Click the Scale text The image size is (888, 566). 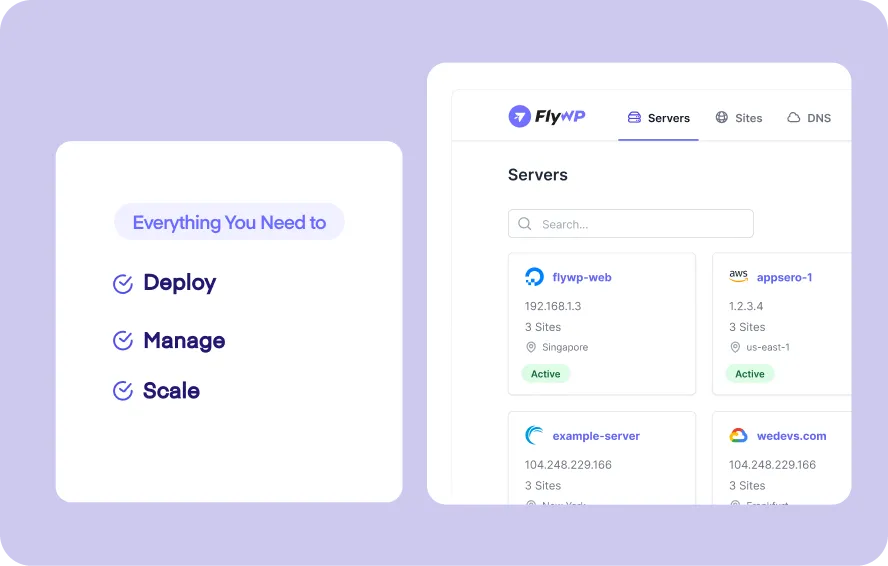click(x=171, y=391)
